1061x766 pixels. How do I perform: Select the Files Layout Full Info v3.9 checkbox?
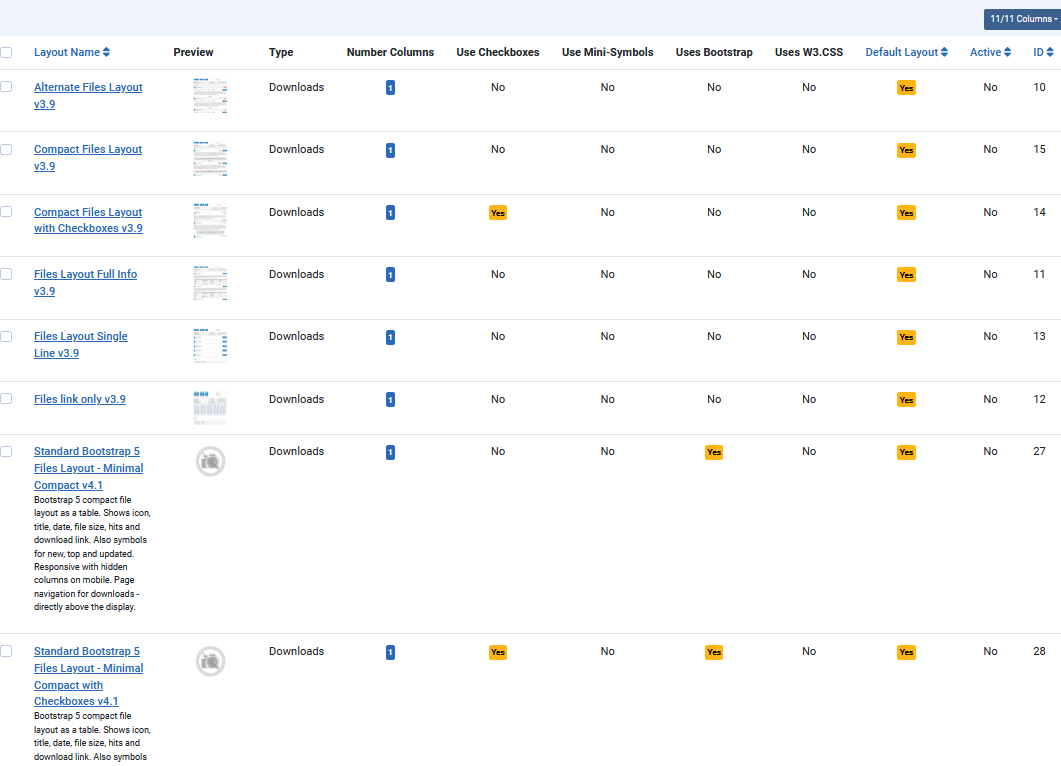[x=6, y=273]
